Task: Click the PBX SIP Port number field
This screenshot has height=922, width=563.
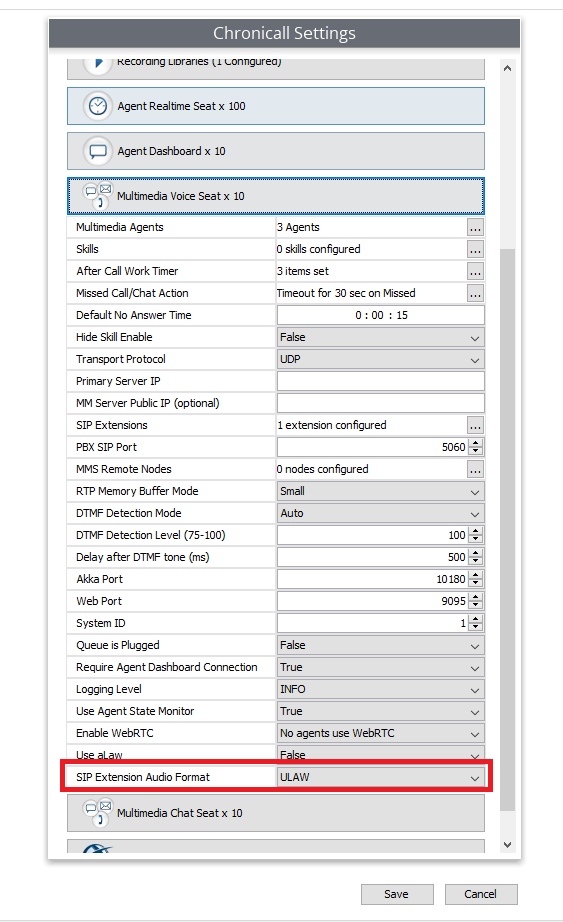Action: [373, 447]
